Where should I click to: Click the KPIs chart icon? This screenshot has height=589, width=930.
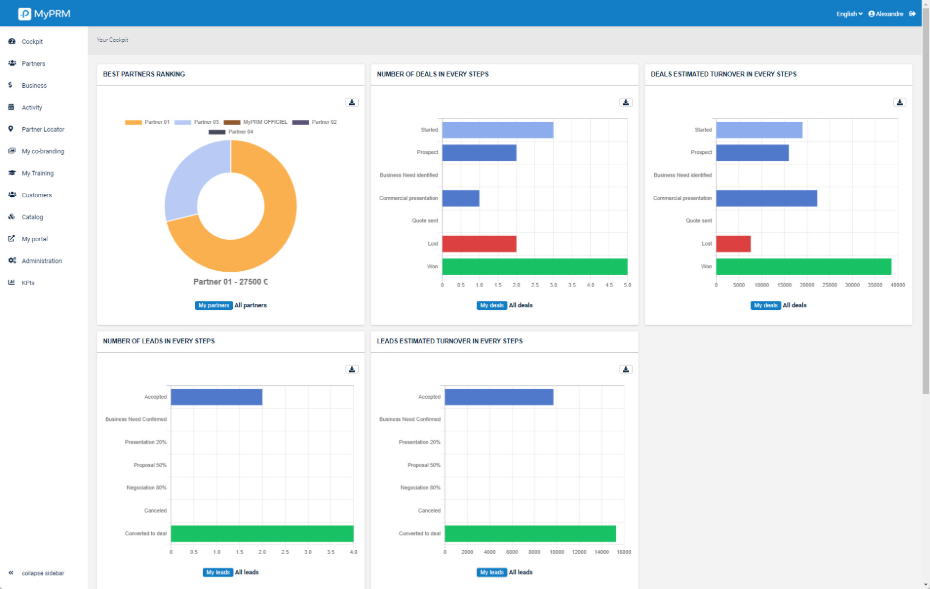pyautogui.click(x=11, y=283)
